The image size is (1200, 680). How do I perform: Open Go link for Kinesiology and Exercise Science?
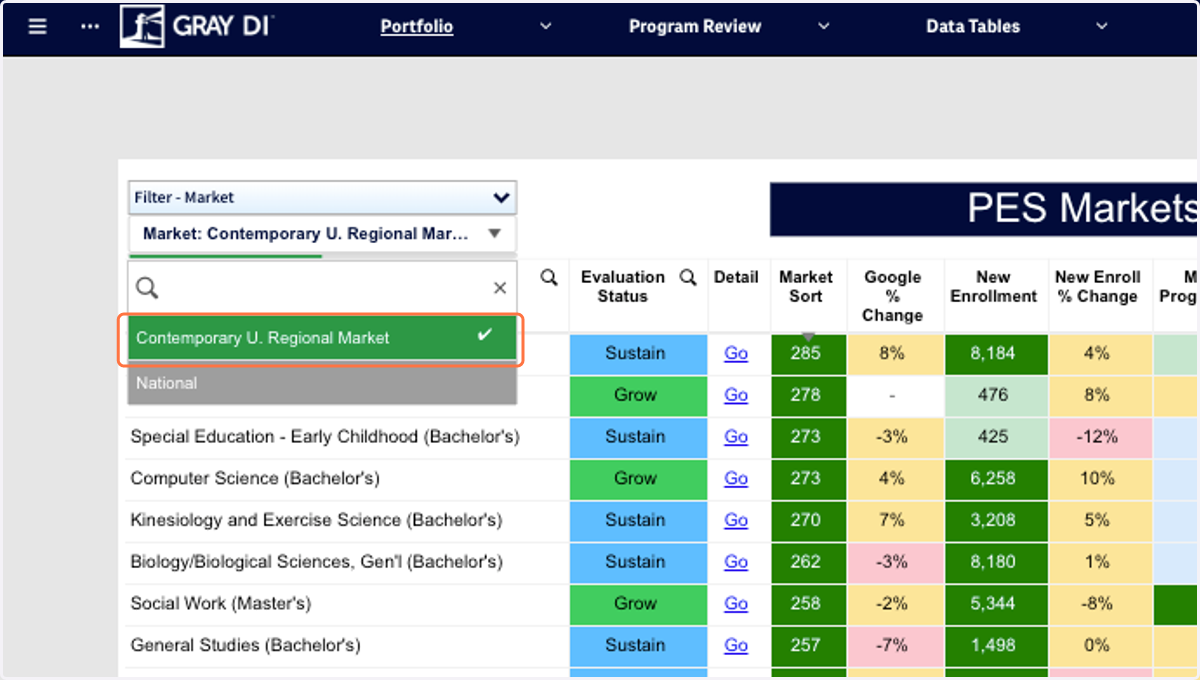[736, 520]
